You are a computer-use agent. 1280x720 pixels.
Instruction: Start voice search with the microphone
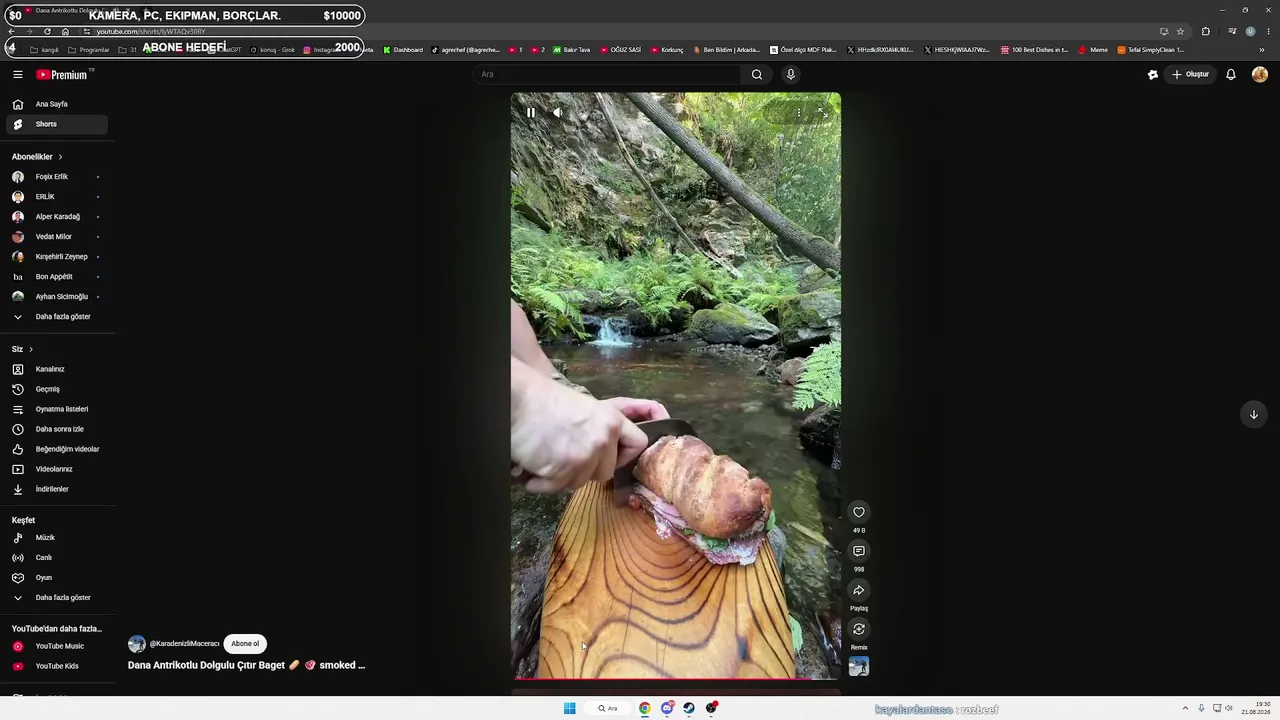pos(791,74)
